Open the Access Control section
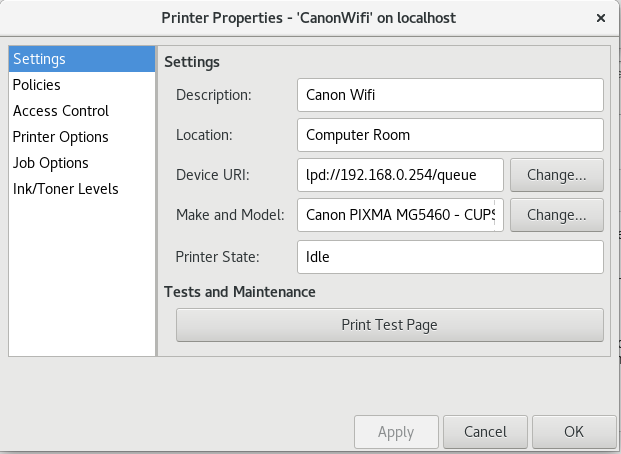Image resolution: width=621 pixels, height=454 pixels. point(82,111)
